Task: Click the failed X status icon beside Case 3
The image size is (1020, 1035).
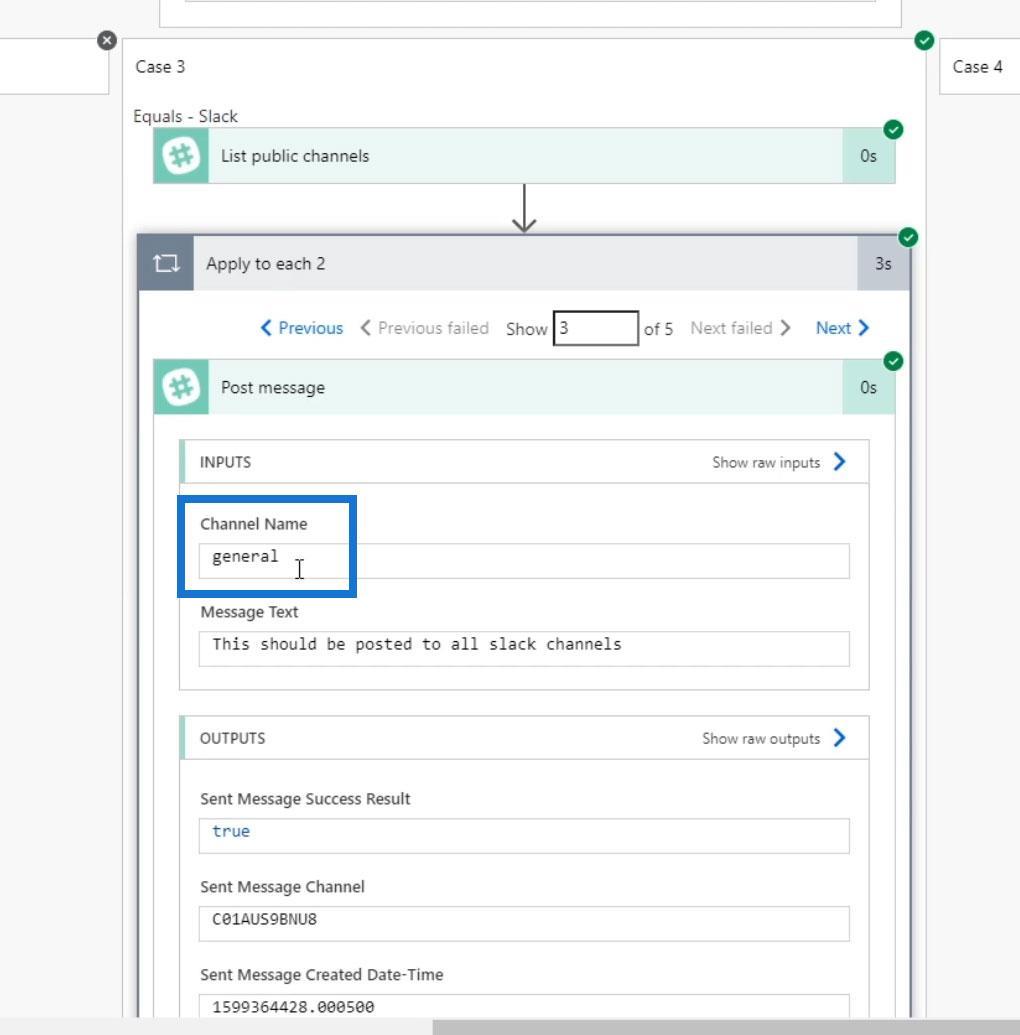Action: [107, 40]
